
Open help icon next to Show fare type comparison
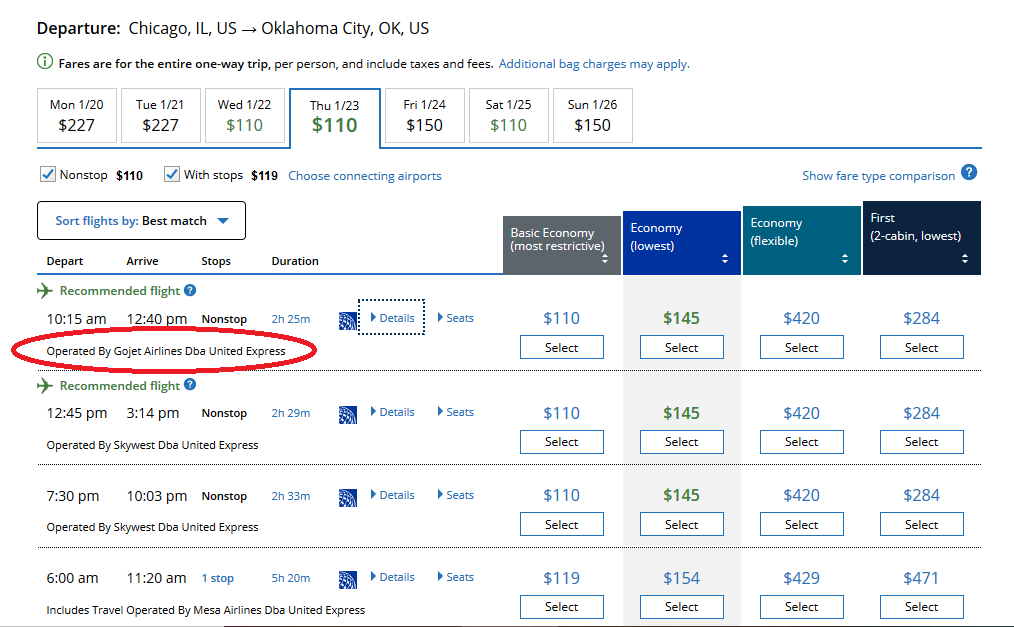[x=969, y=173]
